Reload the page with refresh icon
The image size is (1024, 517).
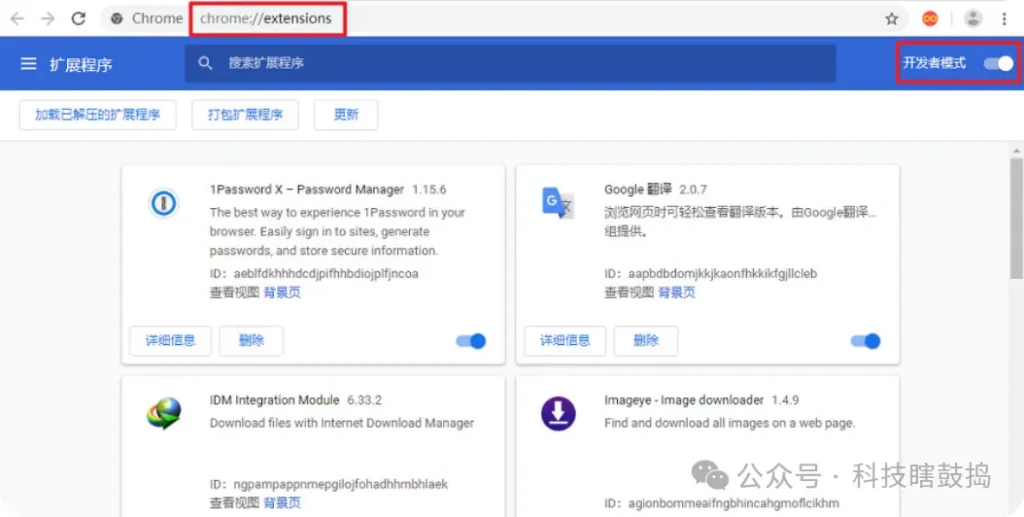(79, 18)
